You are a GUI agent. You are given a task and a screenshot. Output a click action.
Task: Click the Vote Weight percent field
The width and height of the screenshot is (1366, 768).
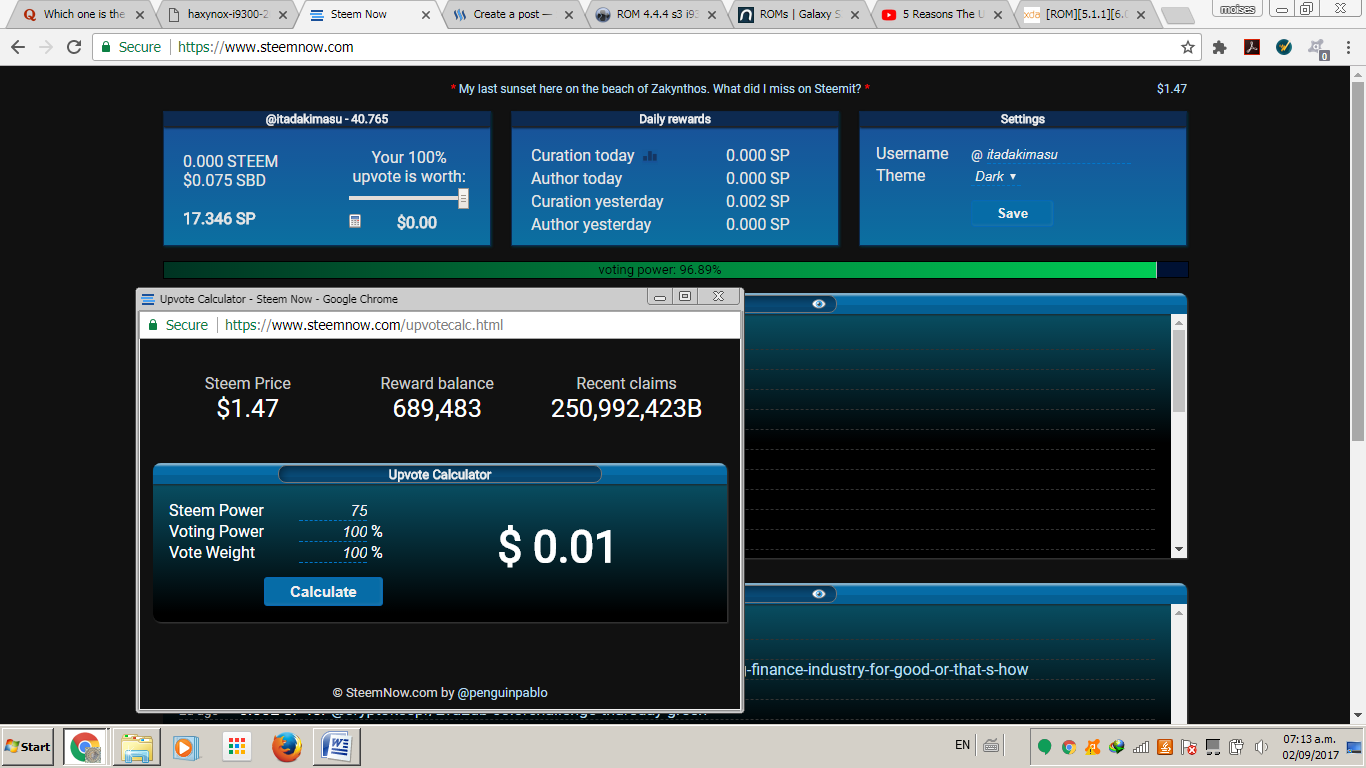(333, 552)
